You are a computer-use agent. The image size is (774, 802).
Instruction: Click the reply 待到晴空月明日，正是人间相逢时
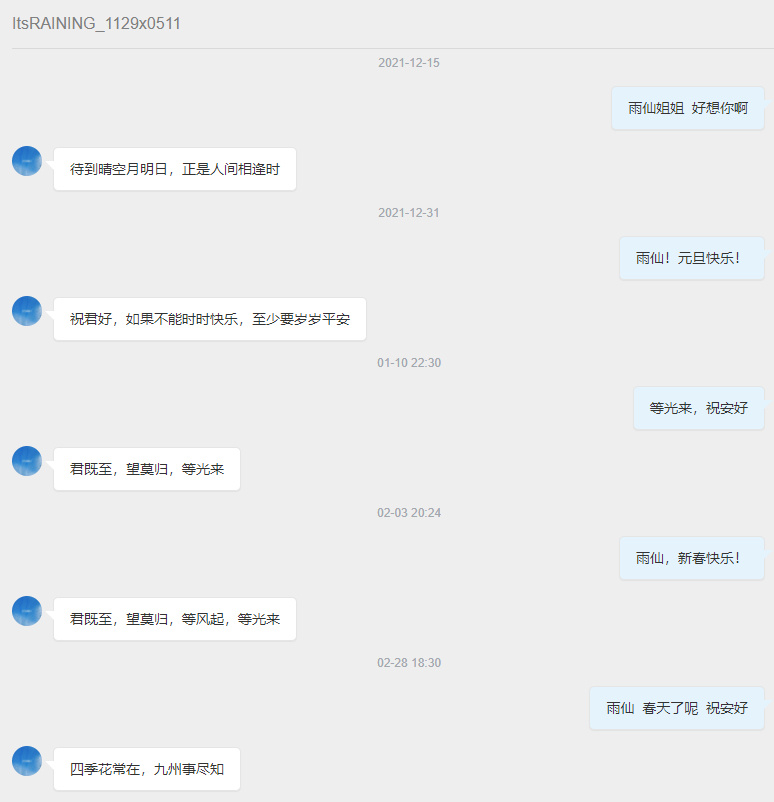[x=175, y=169]
